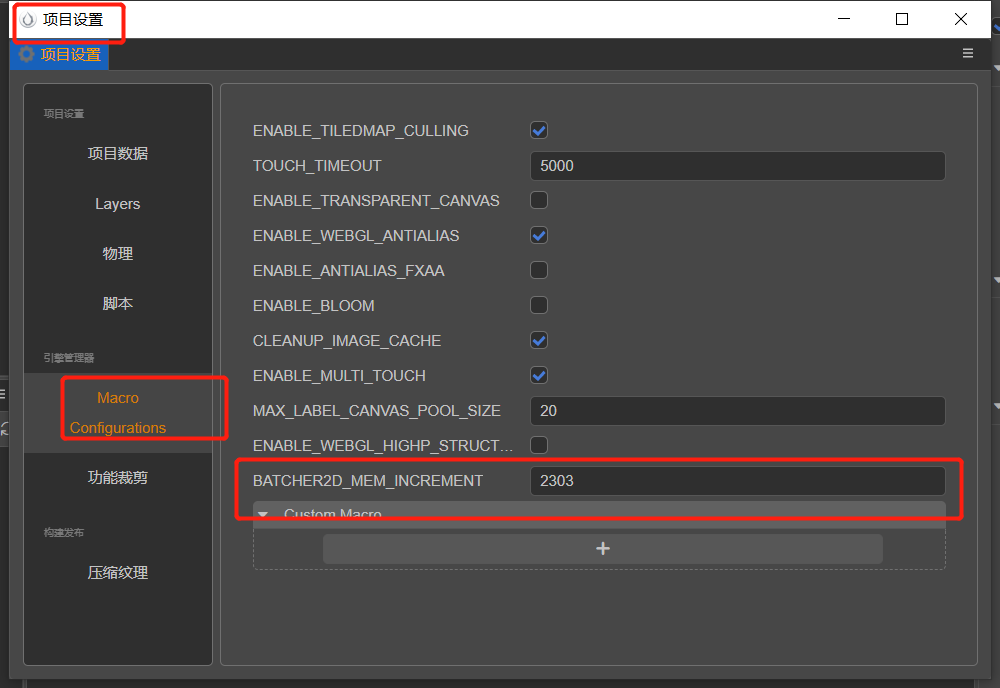The width and height of the screenshot is (1000, 688).
Task: Click the Cocos Creator flame icon in title bar
Action: [28, 20]
